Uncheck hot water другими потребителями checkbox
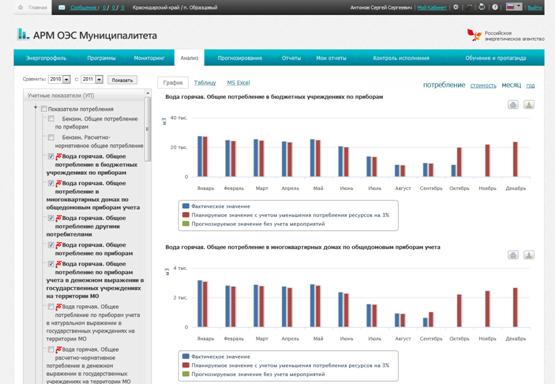The width and height of the screenshot is (555, 384). coord(51,218)
